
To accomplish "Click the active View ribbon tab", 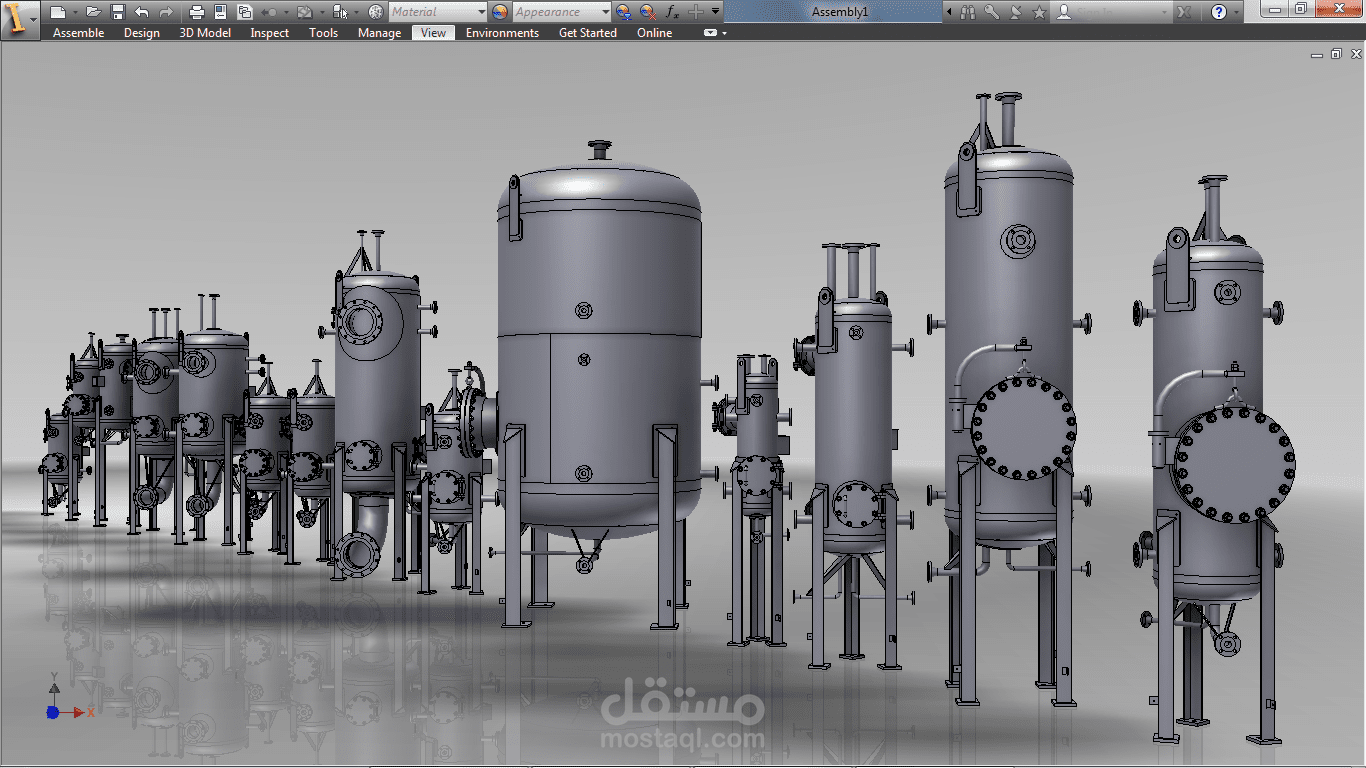I will click(434, 33).
